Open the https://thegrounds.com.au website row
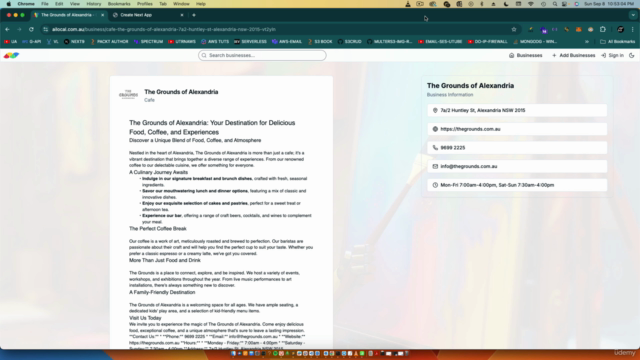640x360 pixels. point(517,129)
